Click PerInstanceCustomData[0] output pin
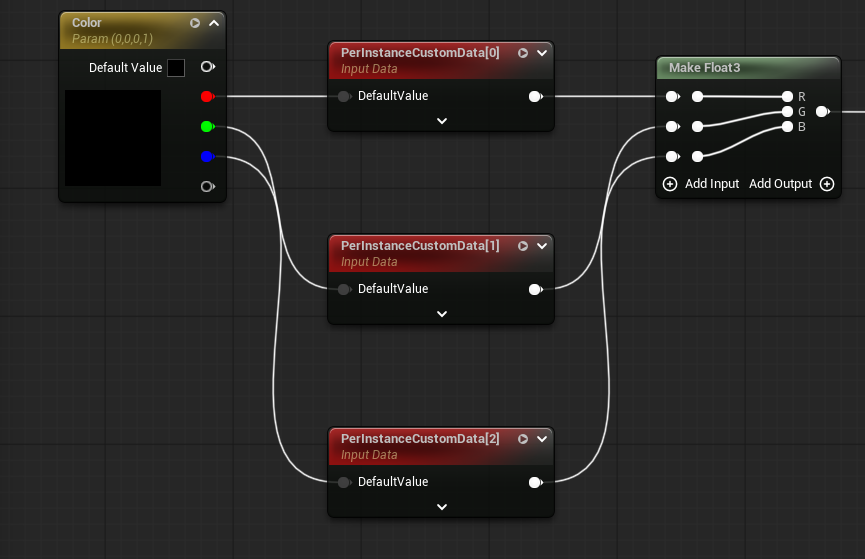The height and width of the screenshot is (559, 865). 535,97
